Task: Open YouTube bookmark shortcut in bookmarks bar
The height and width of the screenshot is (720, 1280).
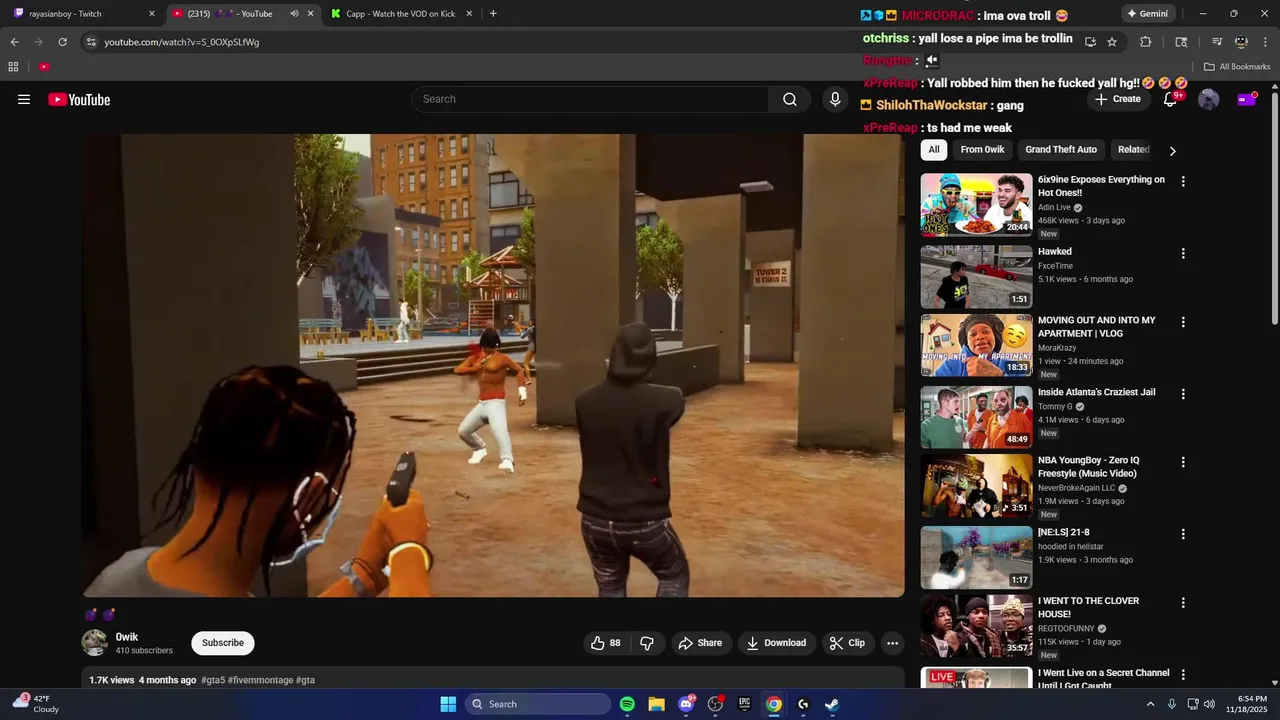Action: click(44, 67)
